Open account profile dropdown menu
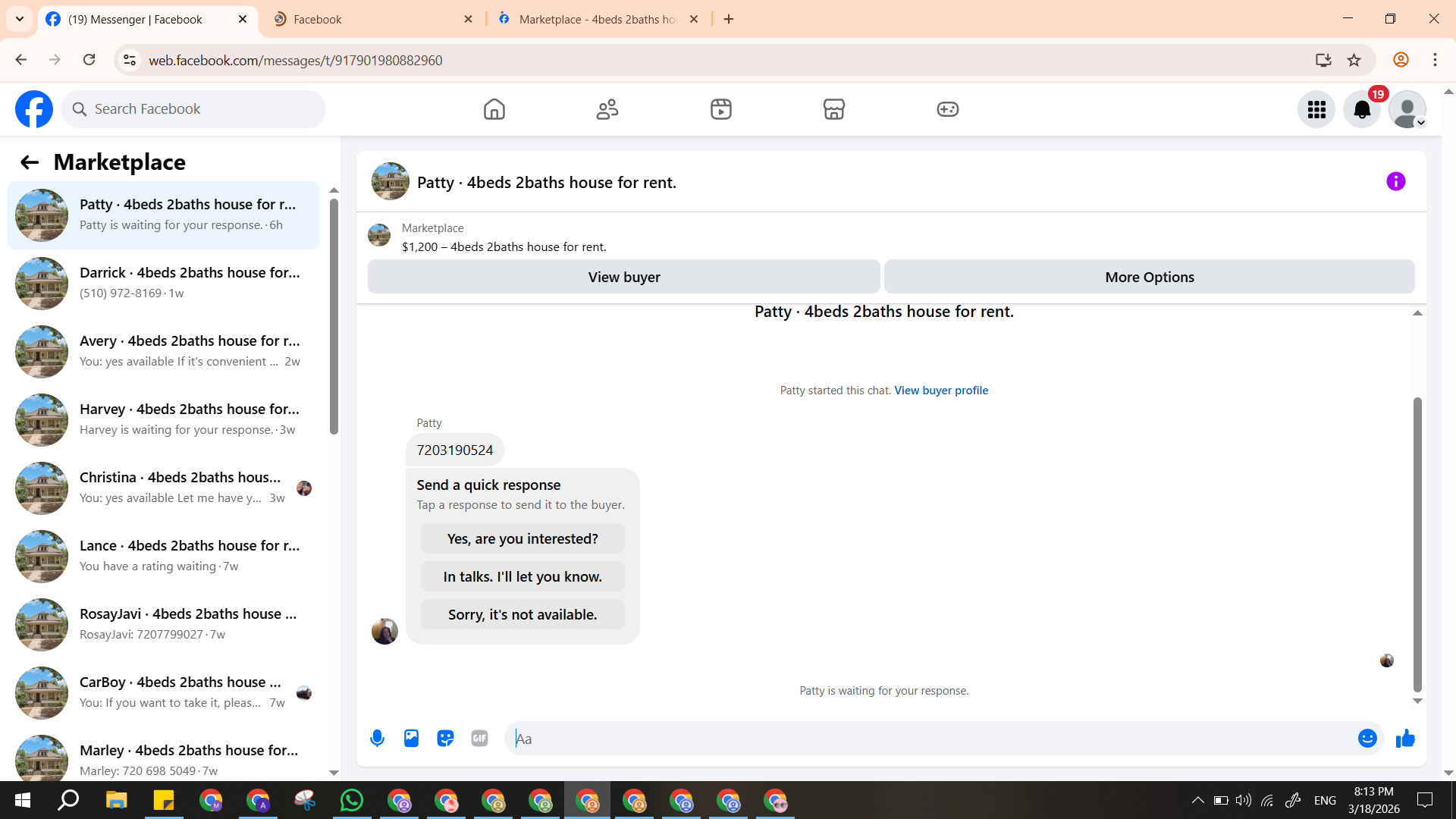The height and width of the screenshot is (819, 1456). point(1407,109)
